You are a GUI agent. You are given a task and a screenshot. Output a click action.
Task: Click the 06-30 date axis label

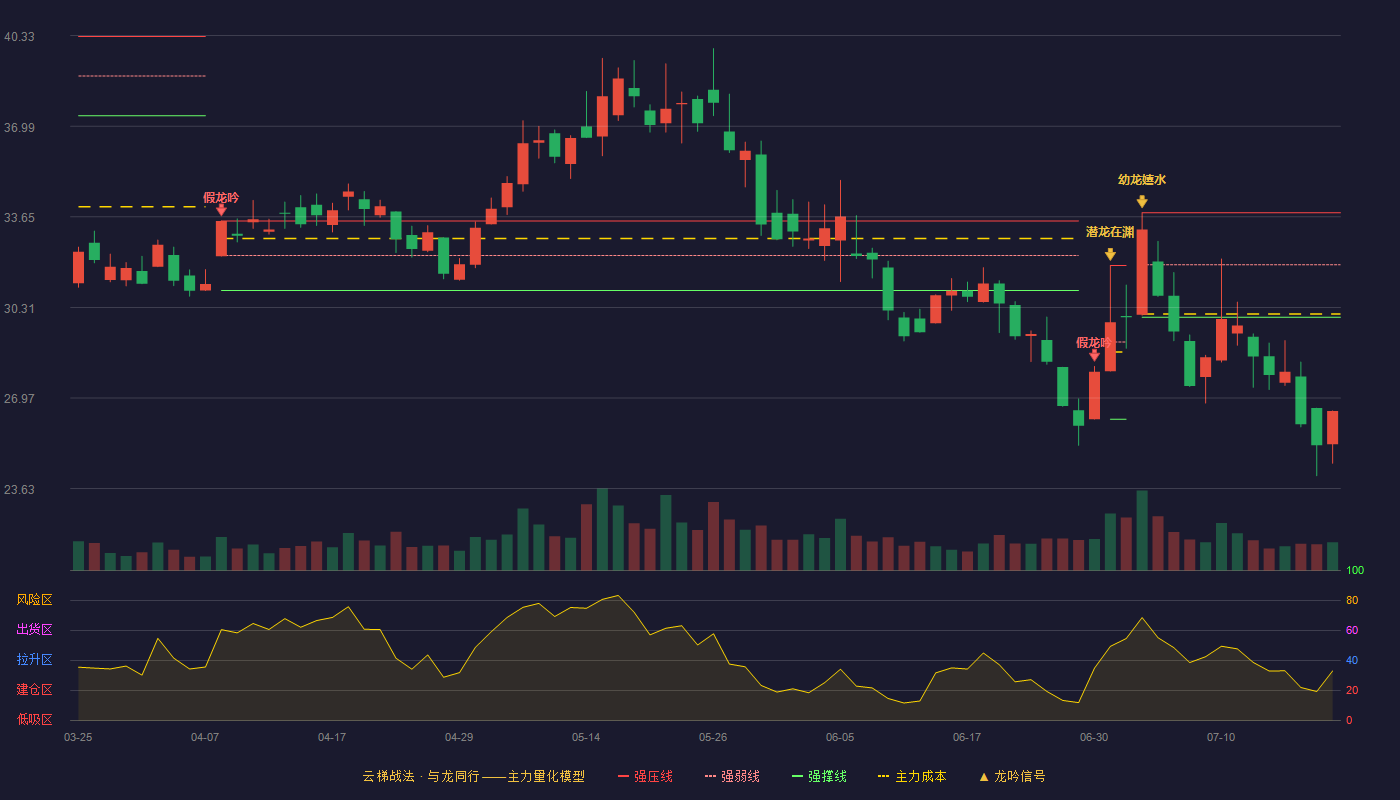(1094, 737)
